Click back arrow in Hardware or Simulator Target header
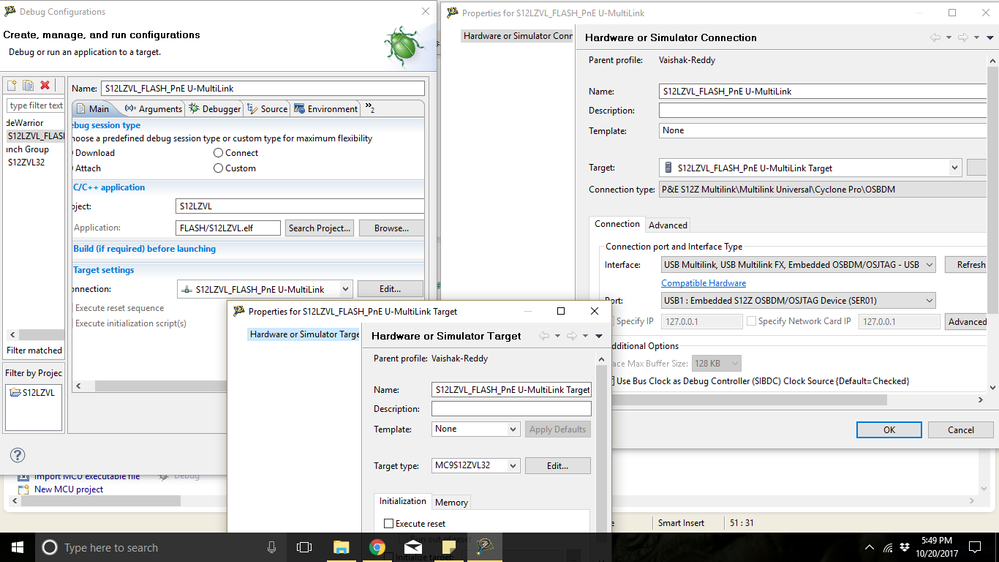The image size is (999, 562). pos(544,336)
